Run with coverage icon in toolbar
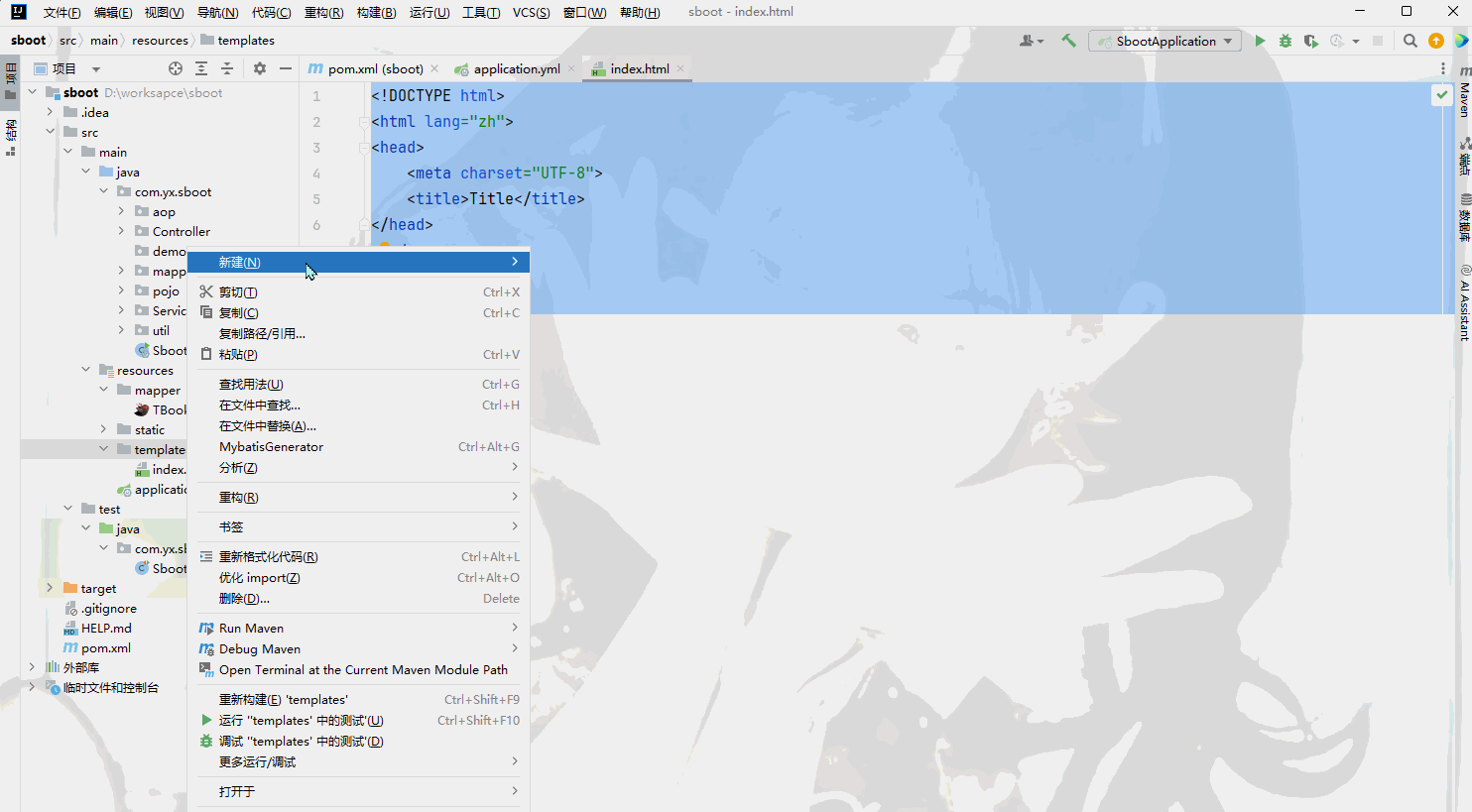This screenshot has height=812, width=1472. [x=1311, y=41]
